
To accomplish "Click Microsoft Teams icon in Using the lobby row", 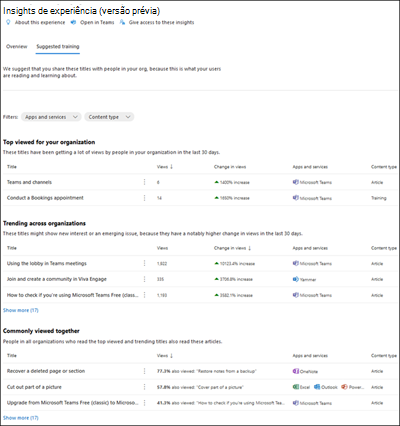I will coord(296,263).
